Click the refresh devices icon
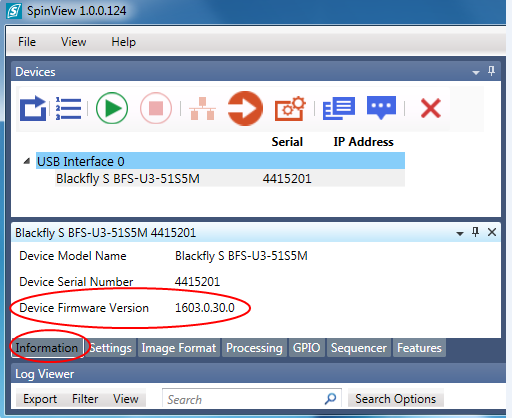 point(33,109)
